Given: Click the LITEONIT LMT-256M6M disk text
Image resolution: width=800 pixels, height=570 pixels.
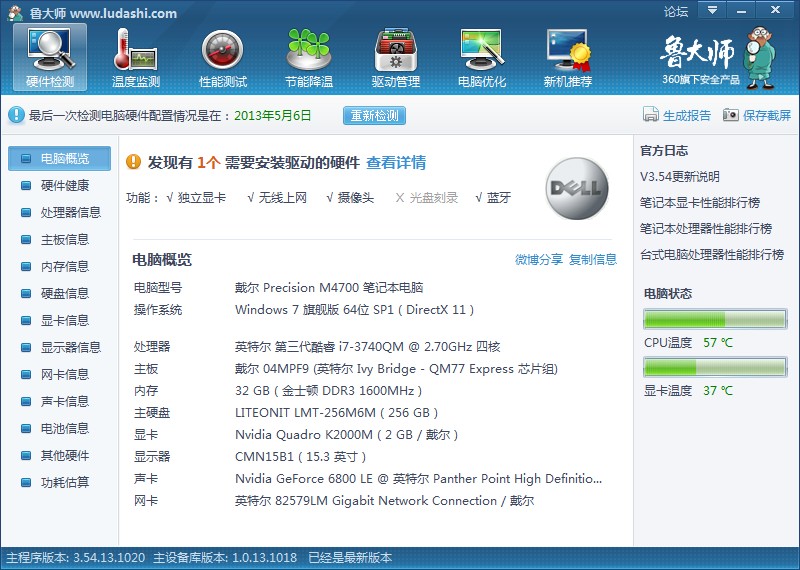Looking at the screenshot, I should [x=336, y=413].
